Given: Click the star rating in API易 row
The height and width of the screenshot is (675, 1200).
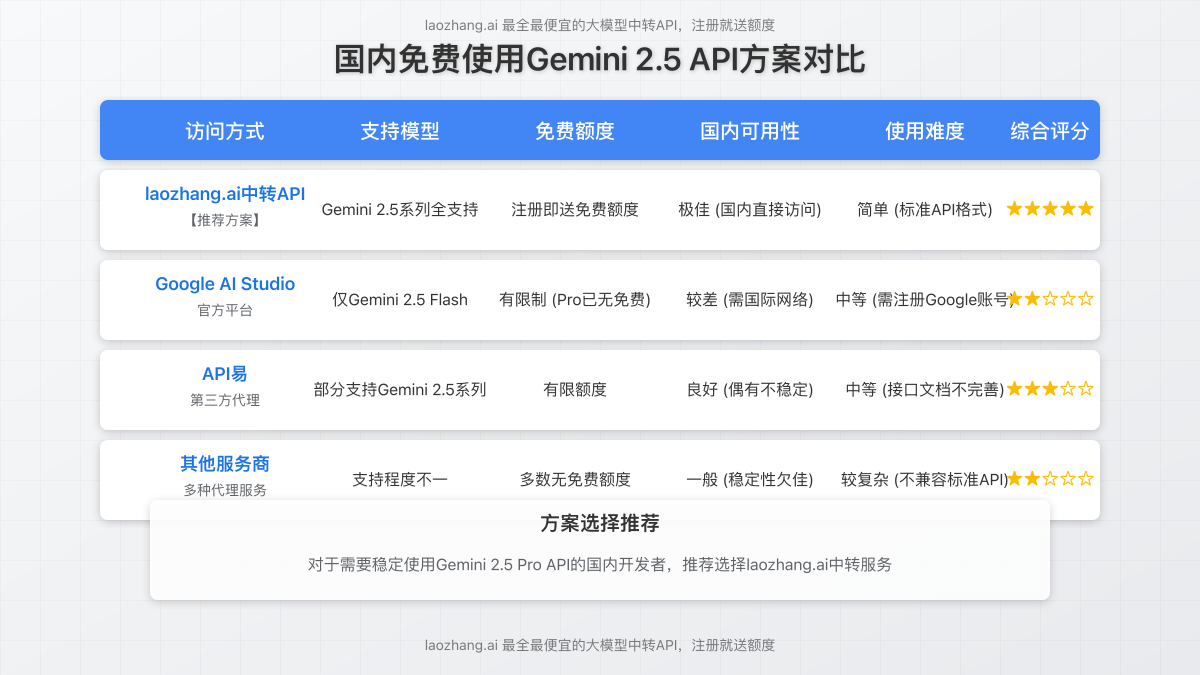Looking at the screenshot, I should click(x=1050, y=389).
